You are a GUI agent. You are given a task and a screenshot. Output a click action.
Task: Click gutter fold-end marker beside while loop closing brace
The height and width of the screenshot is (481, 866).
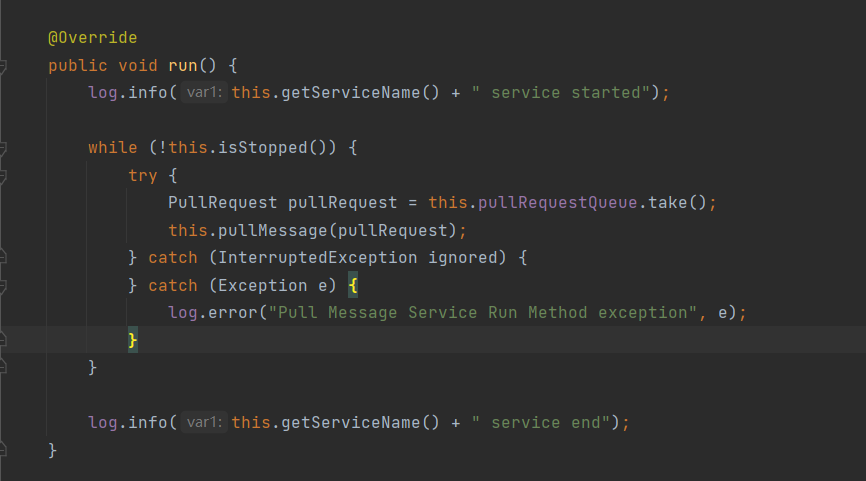pyautogui.click(x=3, y=368)
